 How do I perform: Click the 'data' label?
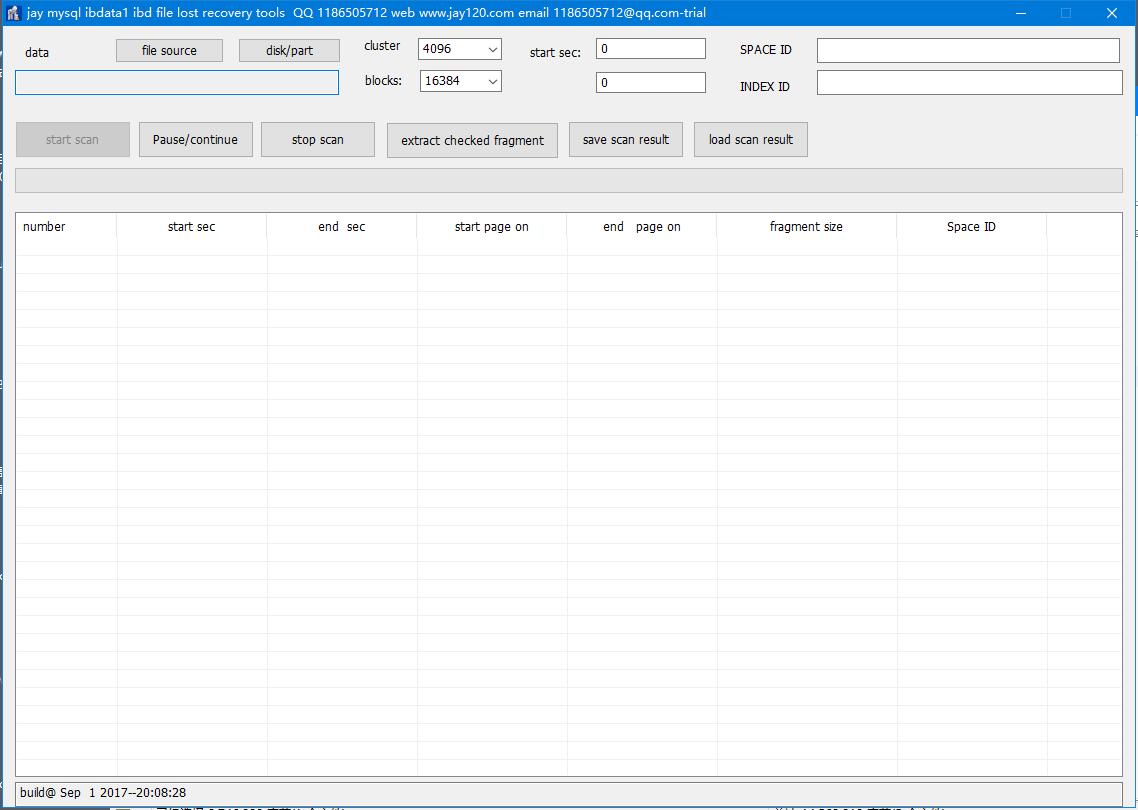point(37,53)
